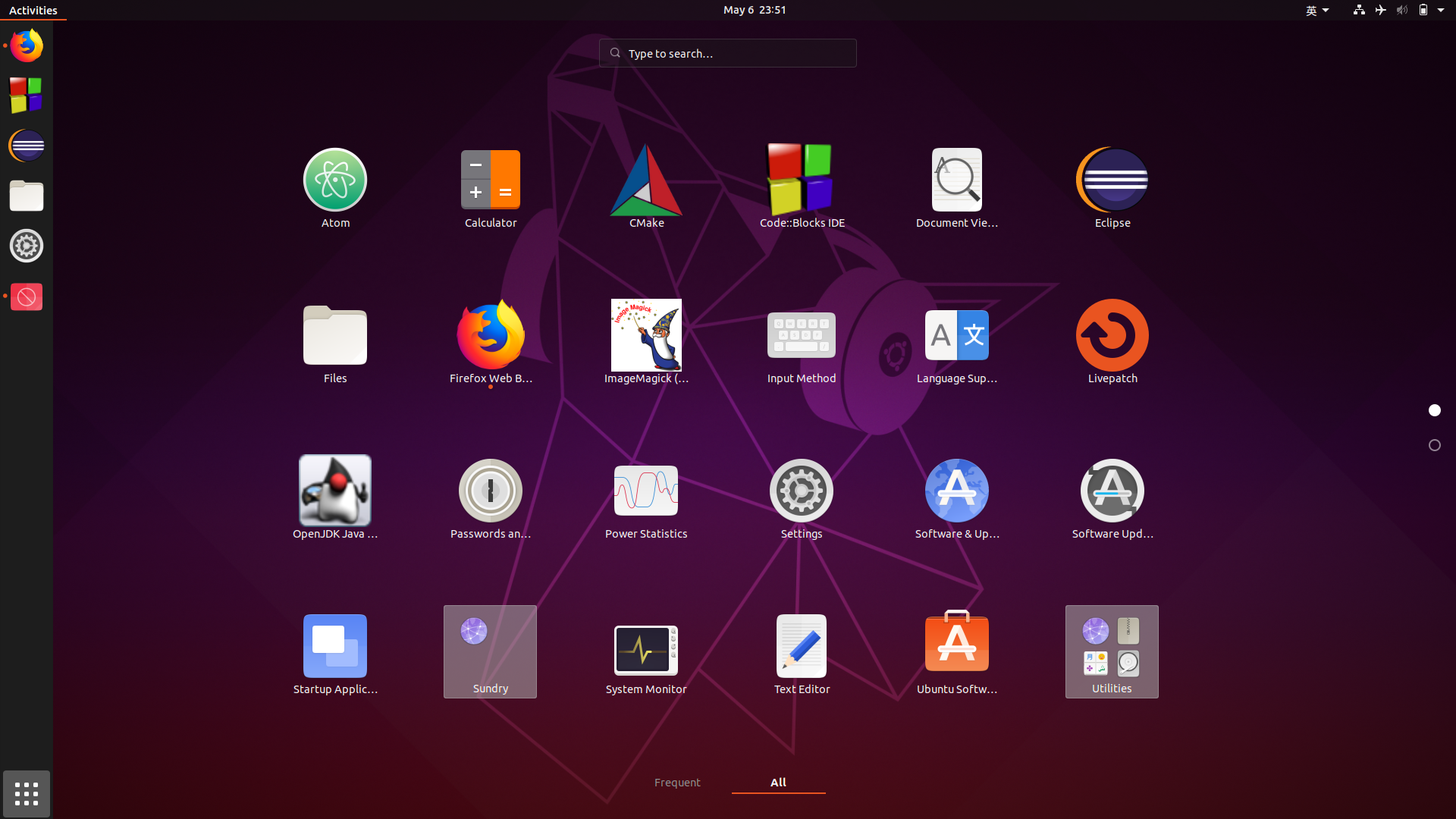Launch Power Statistics
The width and height of the screenshot is (1456, 819).
point(646,499)
